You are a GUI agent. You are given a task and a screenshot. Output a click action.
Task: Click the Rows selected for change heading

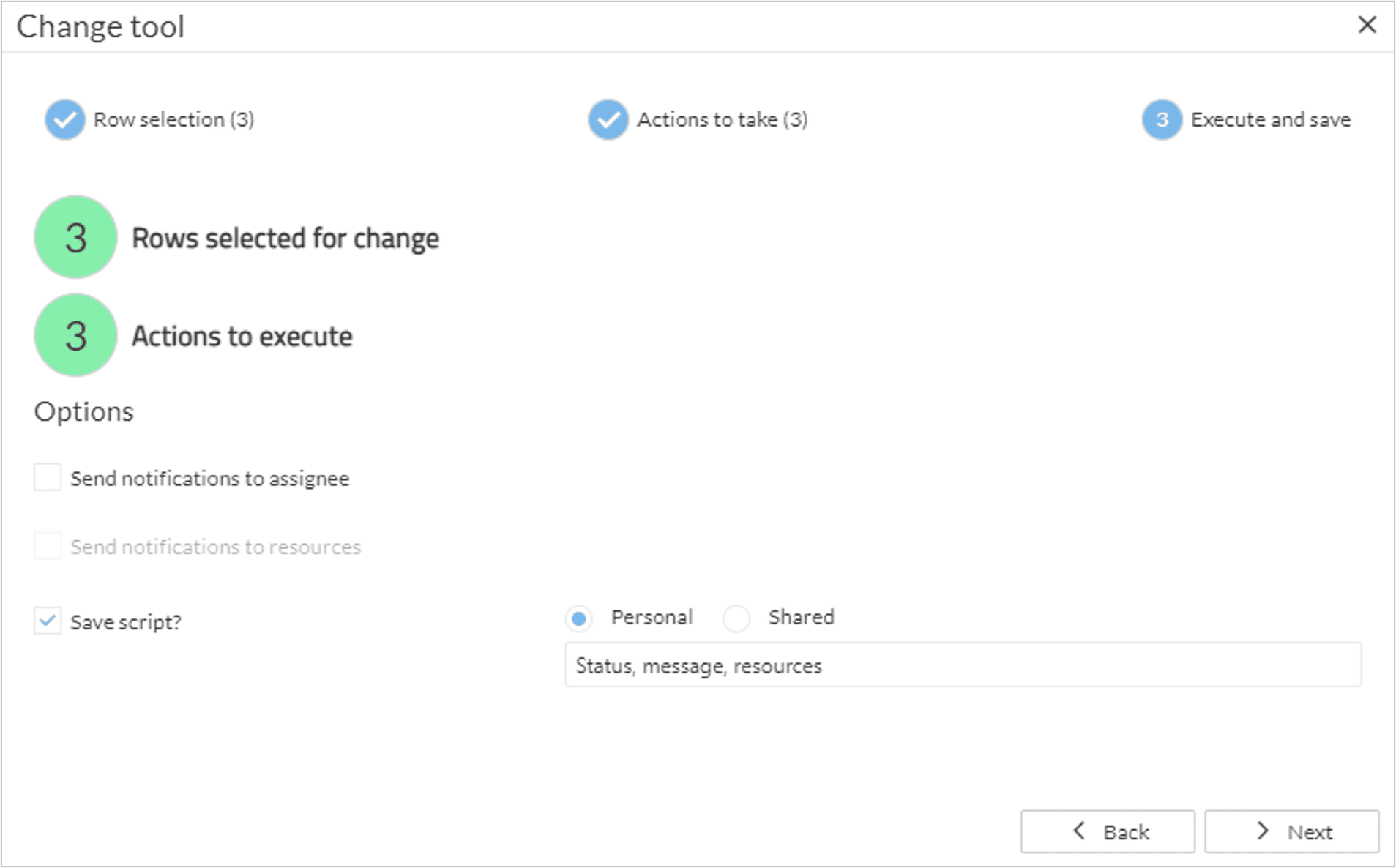coord(285,238)
